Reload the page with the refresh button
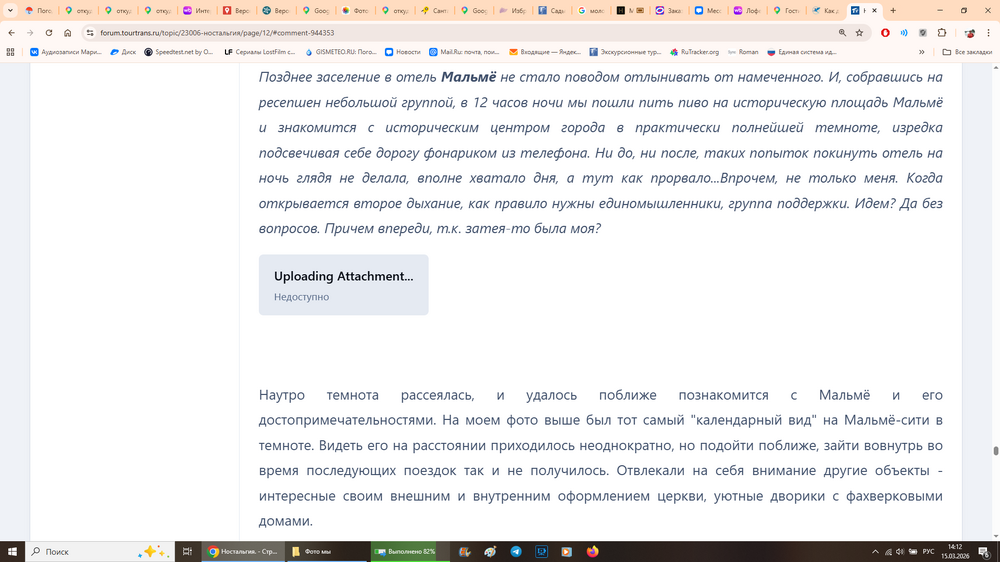Viewport: 1000px width, 562px height. [x=48, y=33]
